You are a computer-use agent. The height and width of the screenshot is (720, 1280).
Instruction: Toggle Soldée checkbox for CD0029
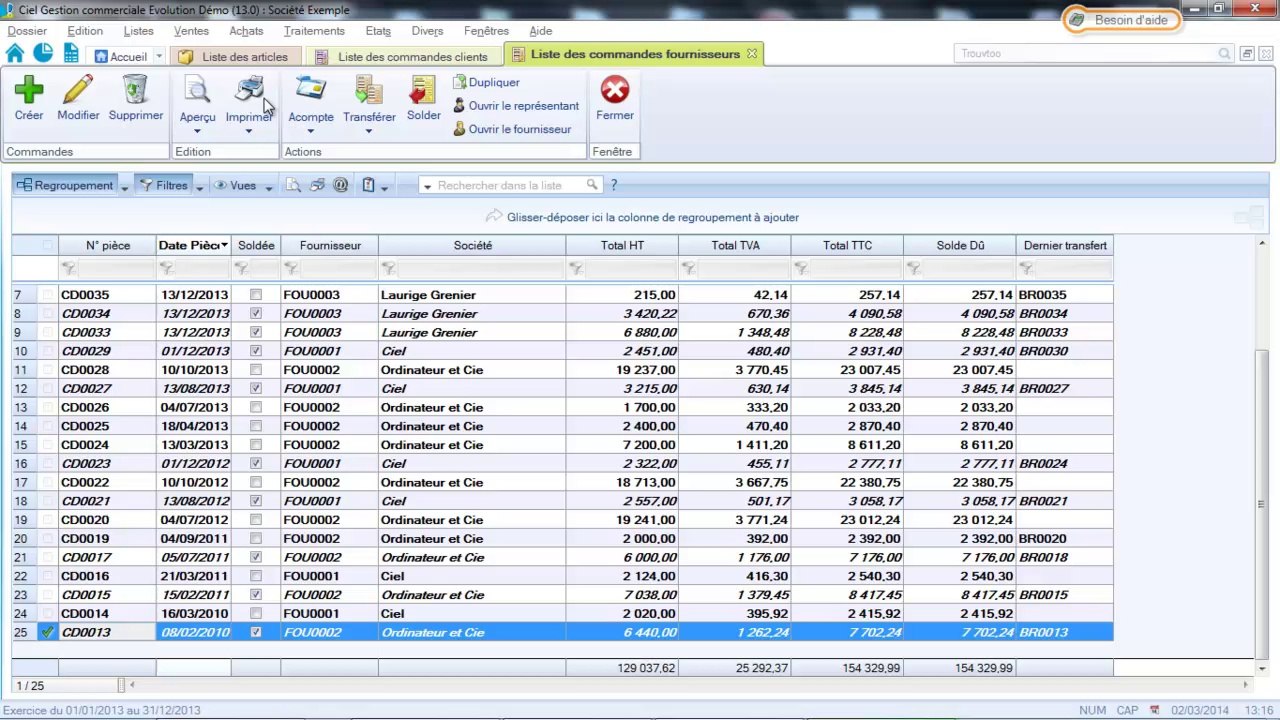coord(256,351)
